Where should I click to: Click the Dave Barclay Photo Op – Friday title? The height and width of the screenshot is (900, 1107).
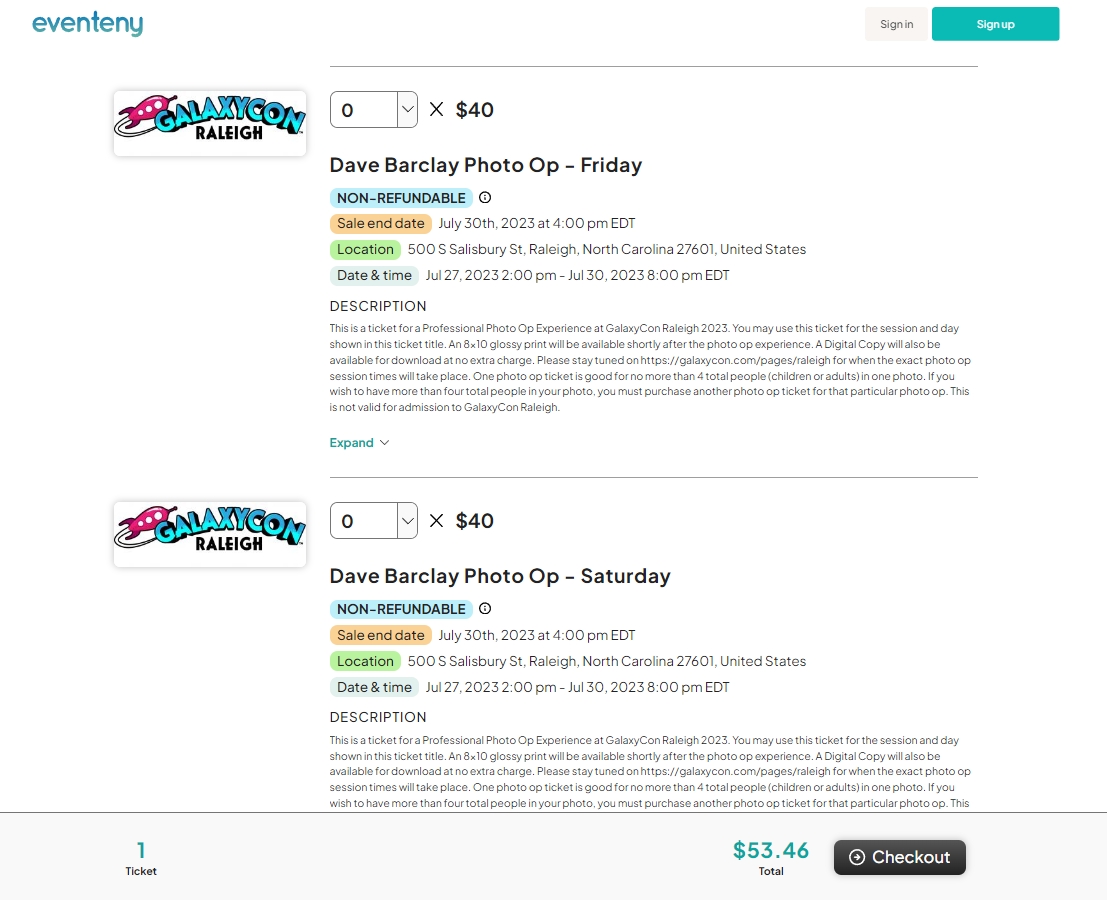click(486, 165)
